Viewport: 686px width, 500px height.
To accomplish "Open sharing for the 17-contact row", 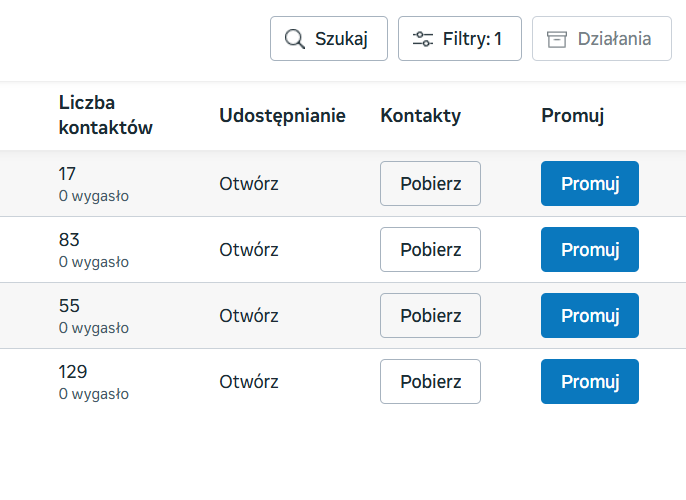I will tap(249, 184).
